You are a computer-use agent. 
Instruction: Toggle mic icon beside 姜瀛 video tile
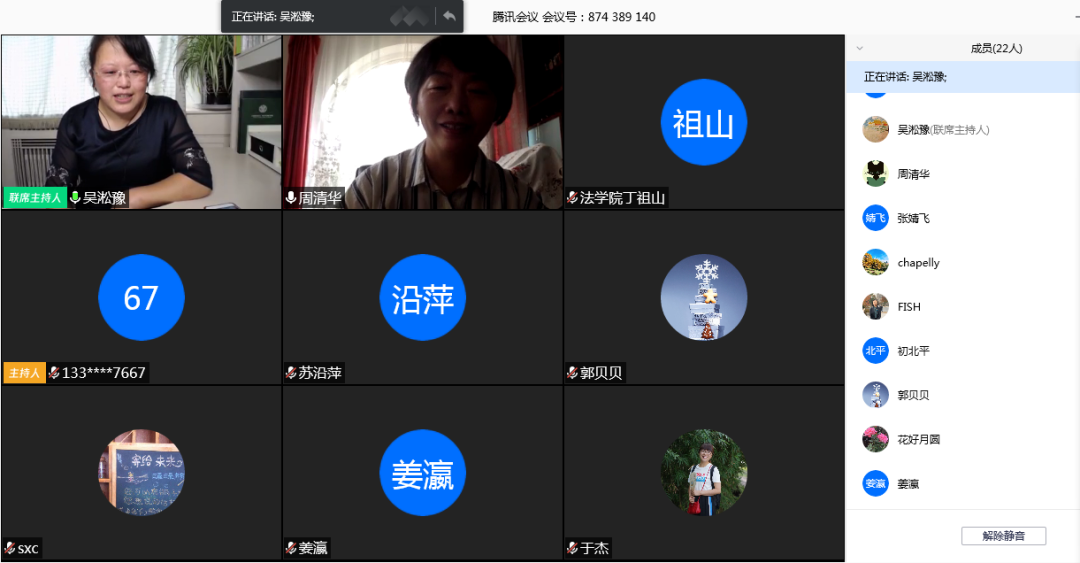291,548
